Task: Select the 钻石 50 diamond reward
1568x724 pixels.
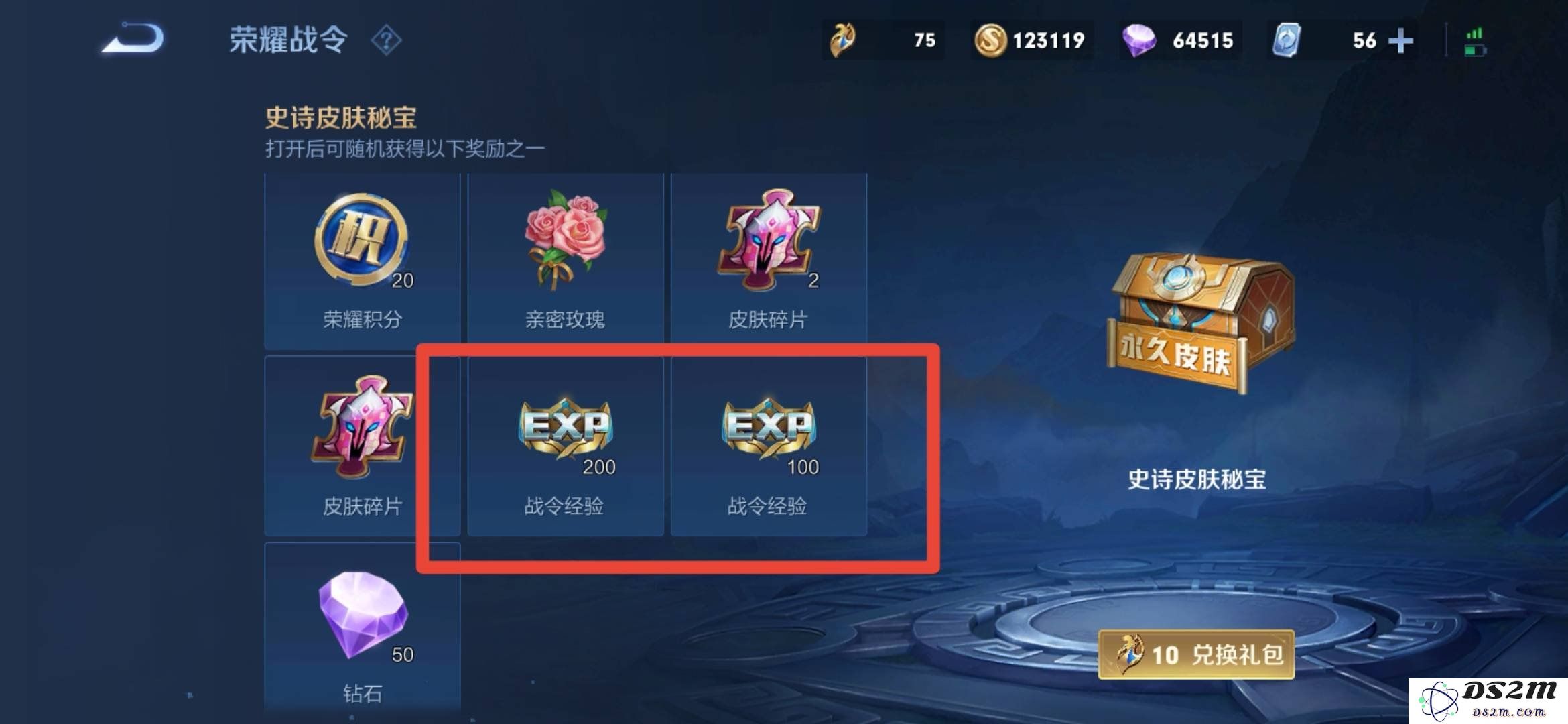Action: tap(363, 627)
